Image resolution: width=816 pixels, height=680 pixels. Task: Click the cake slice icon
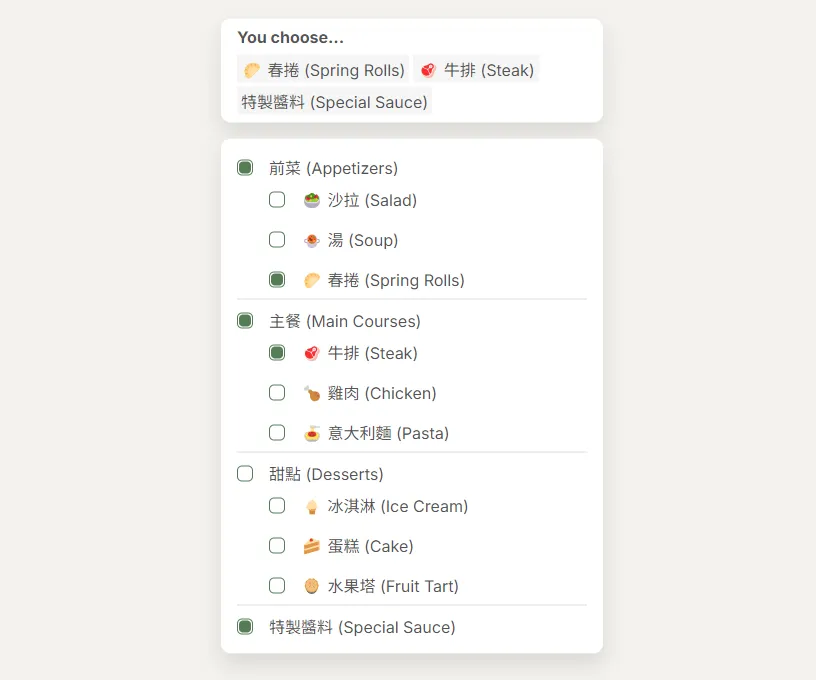(312, 546)
